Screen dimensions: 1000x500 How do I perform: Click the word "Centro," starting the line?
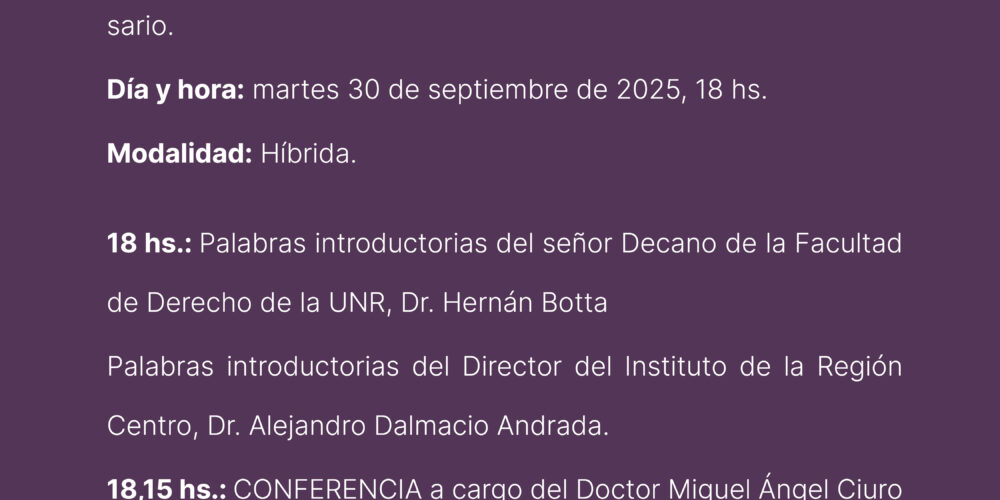coord(153,427)
